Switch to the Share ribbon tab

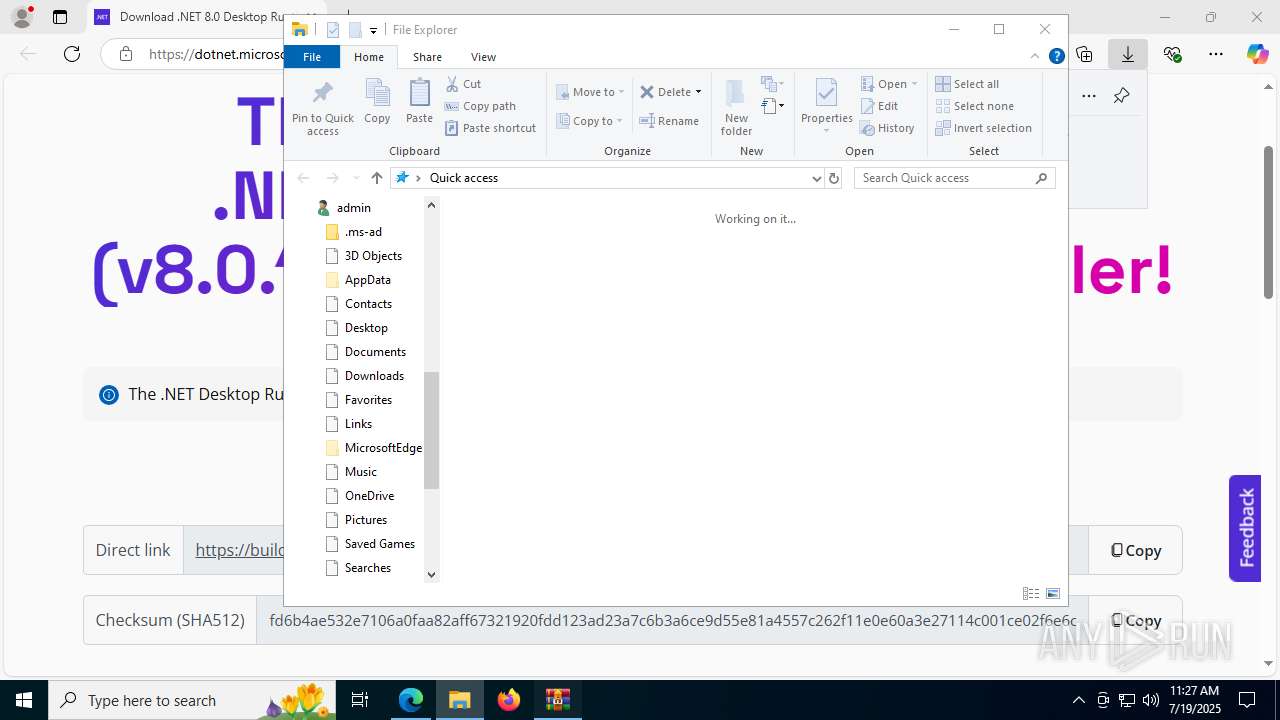click(x=427, y=57)
